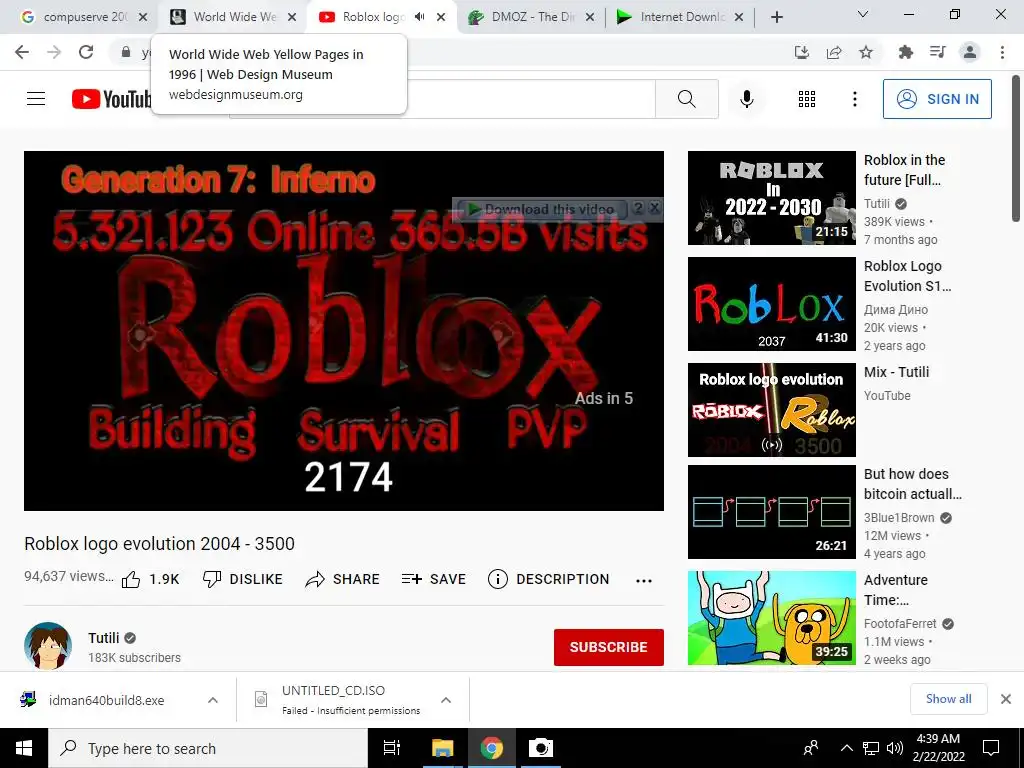Open the Chrome three-dot menu
This screenshot has width=1024, height=768.
1002,52
